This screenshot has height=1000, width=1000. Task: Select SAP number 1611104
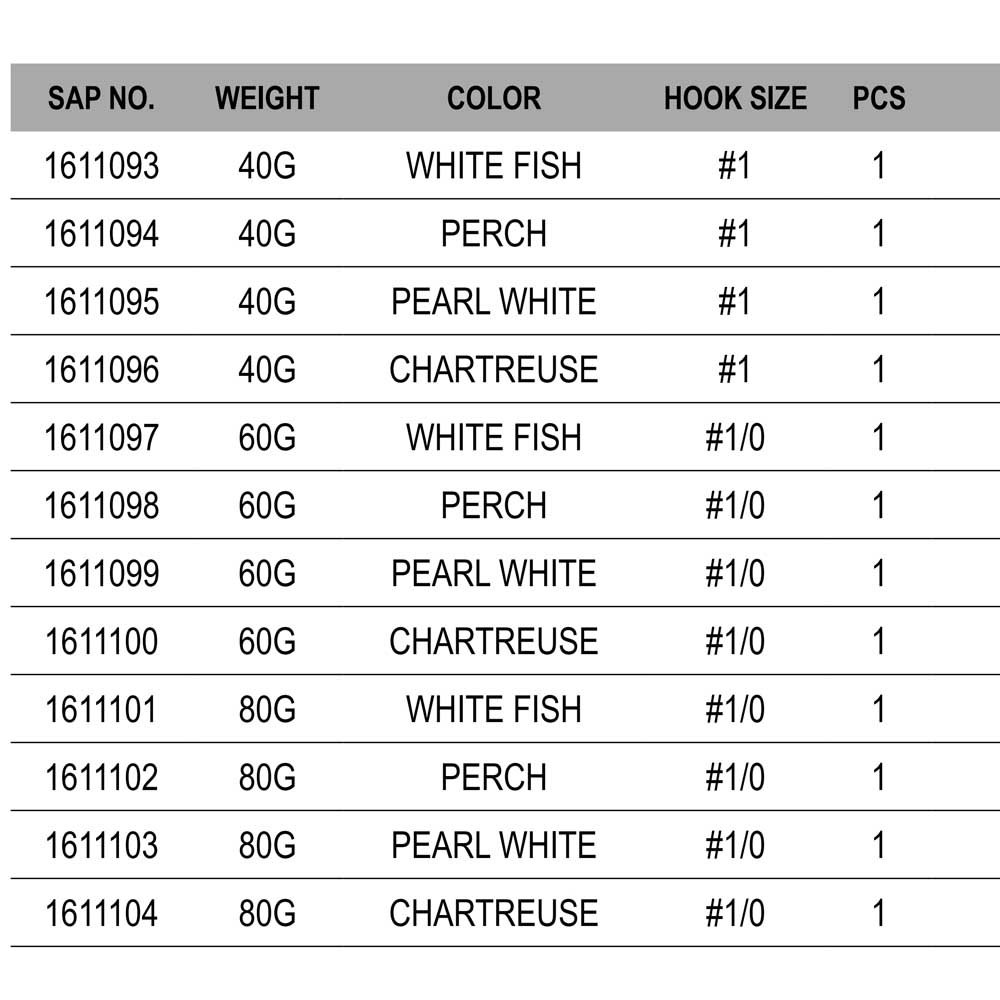pos(101,914)
